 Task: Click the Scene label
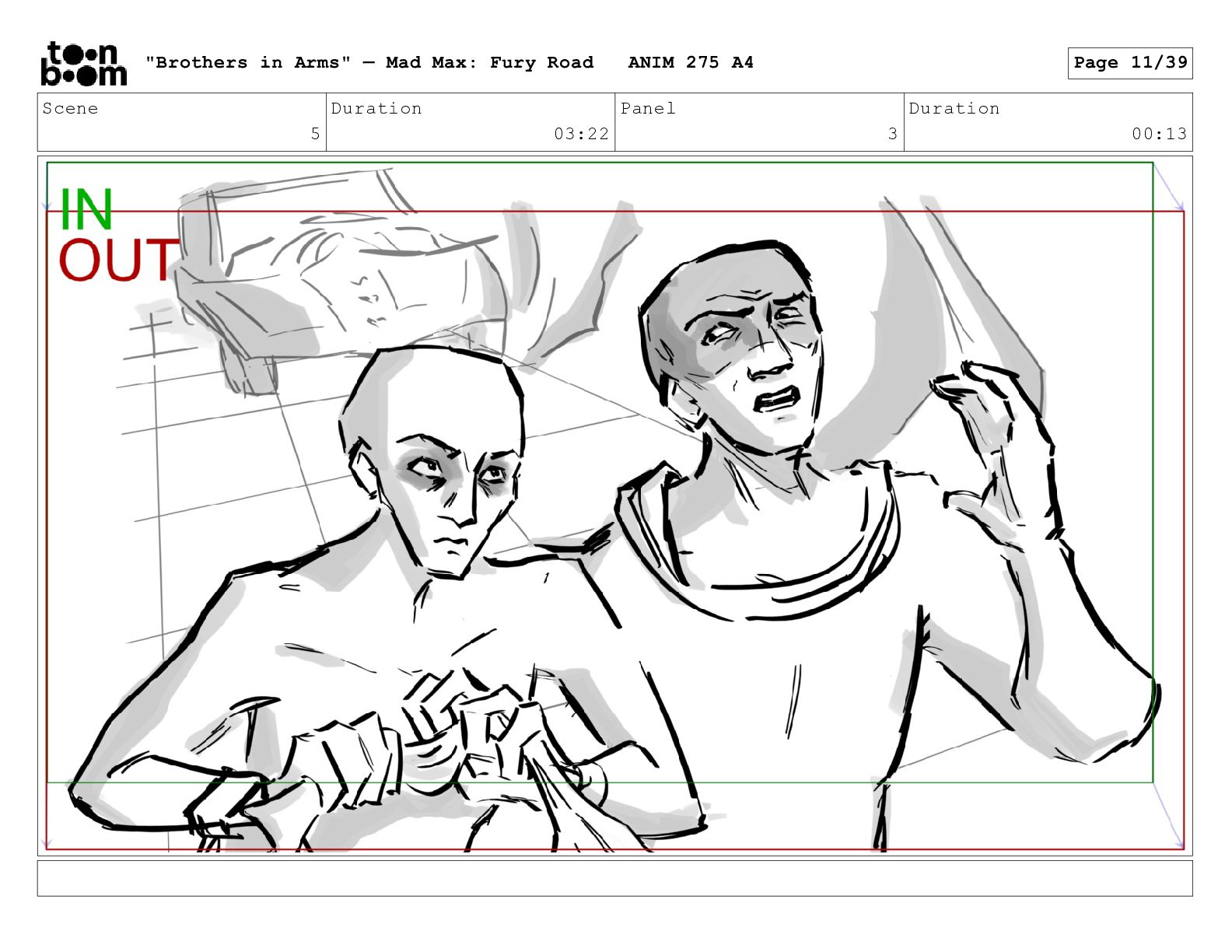[70, 108]
